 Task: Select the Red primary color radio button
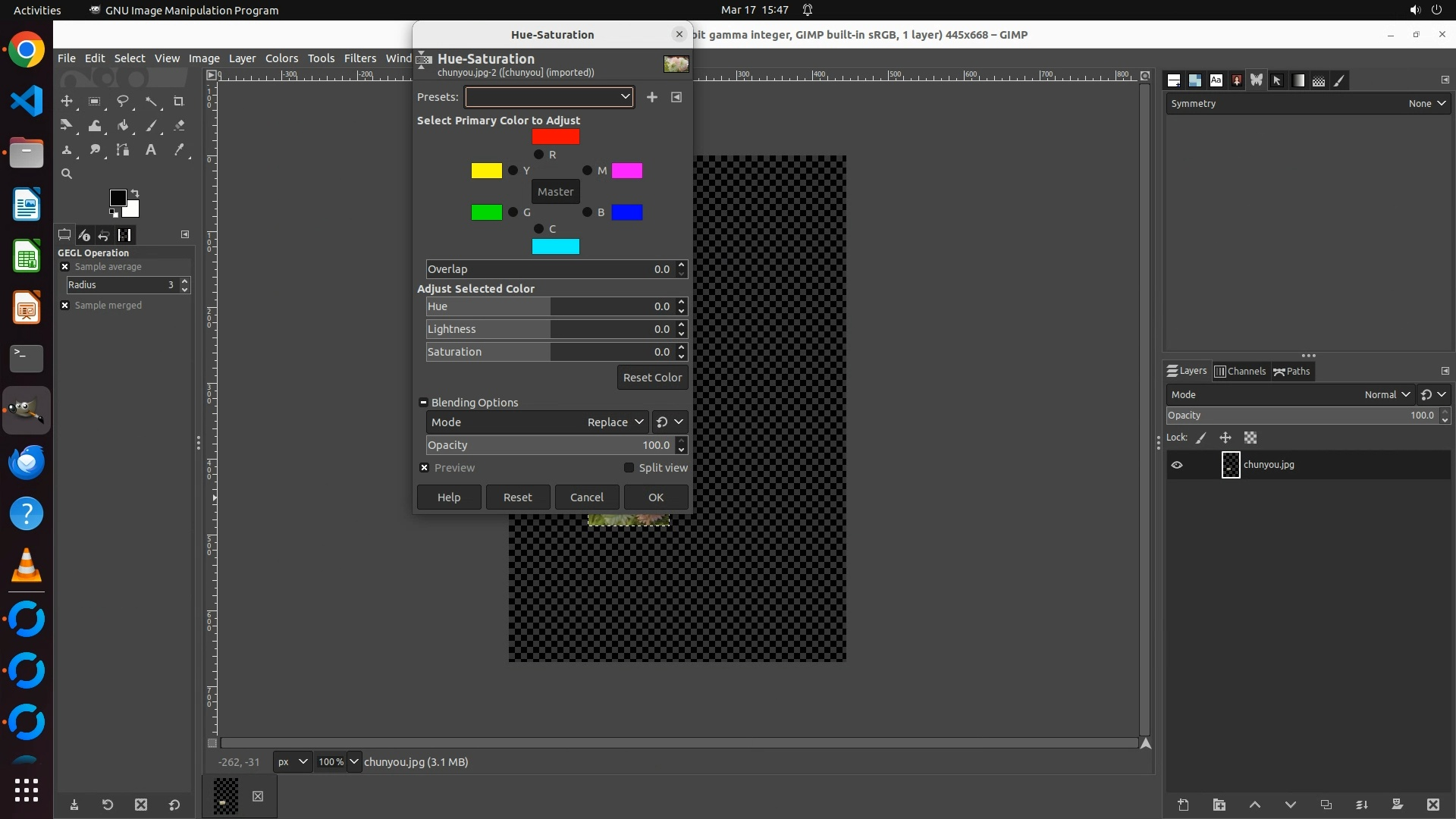click(x=538, y=155)
